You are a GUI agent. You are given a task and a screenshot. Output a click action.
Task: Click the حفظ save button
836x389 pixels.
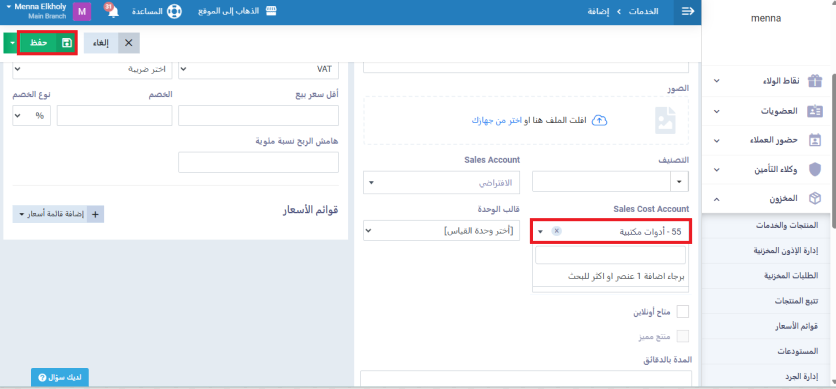coord(48,43)
